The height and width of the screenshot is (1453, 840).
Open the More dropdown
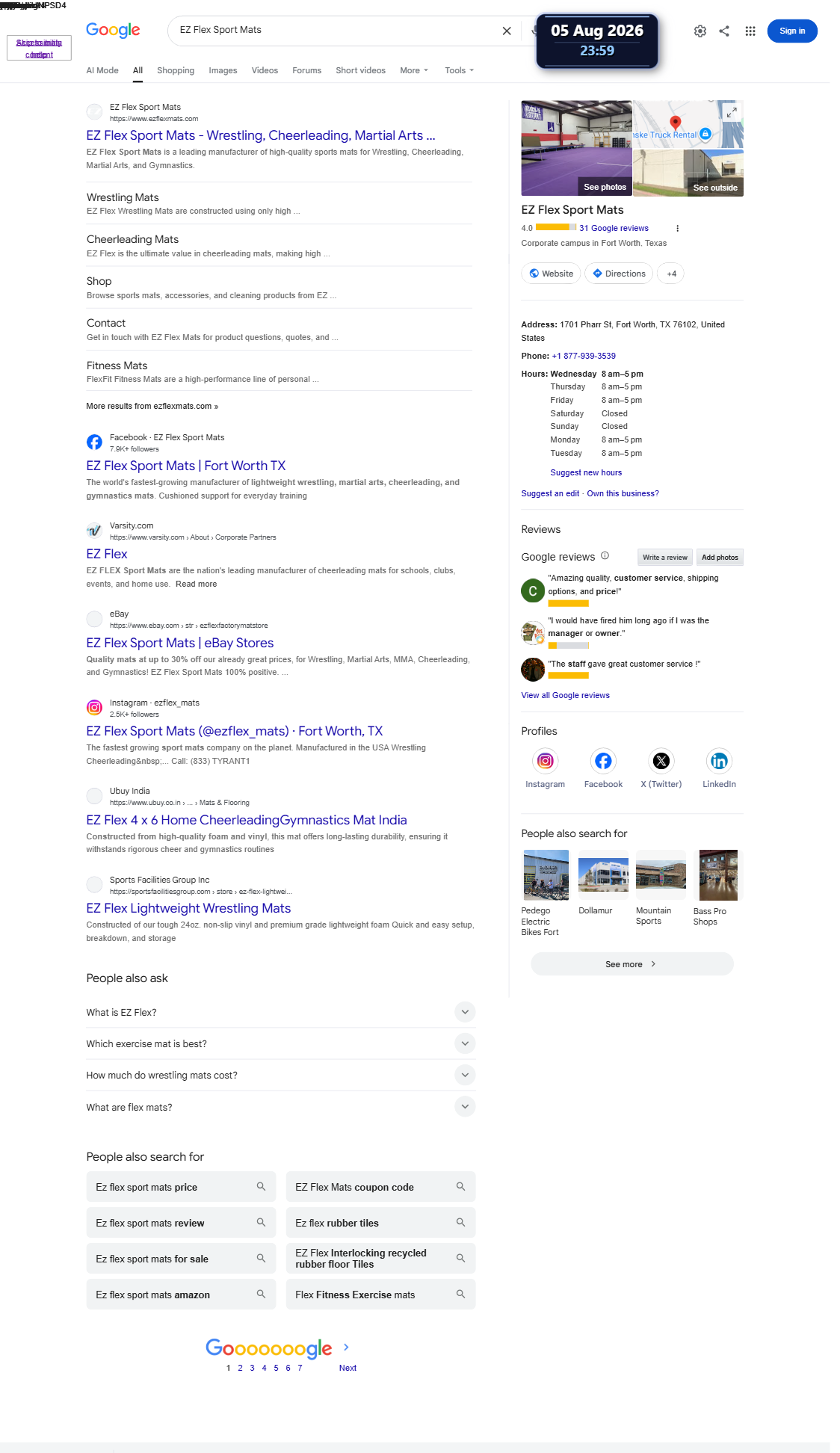[414, 70]
